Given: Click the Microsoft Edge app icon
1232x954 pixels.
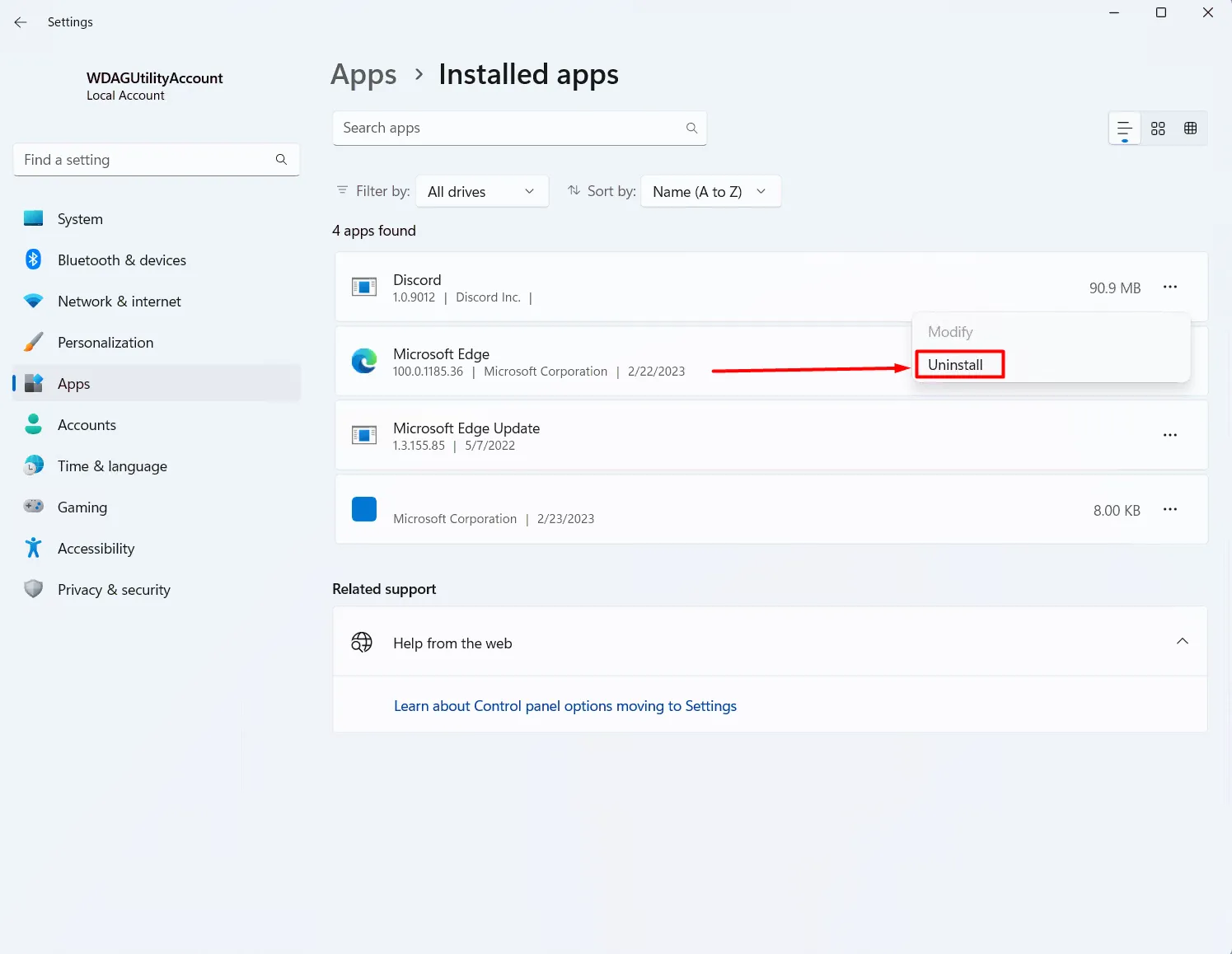Looking at the screenshot, I should (x=363, y=361).
